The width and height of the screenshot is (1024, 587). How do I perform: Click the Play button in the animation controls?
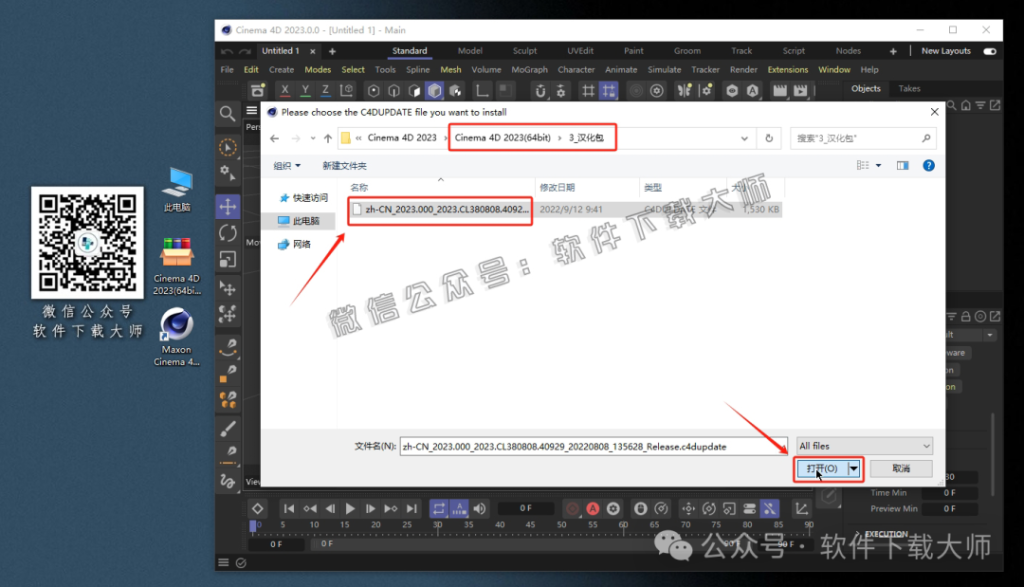[x=349, y=508]
